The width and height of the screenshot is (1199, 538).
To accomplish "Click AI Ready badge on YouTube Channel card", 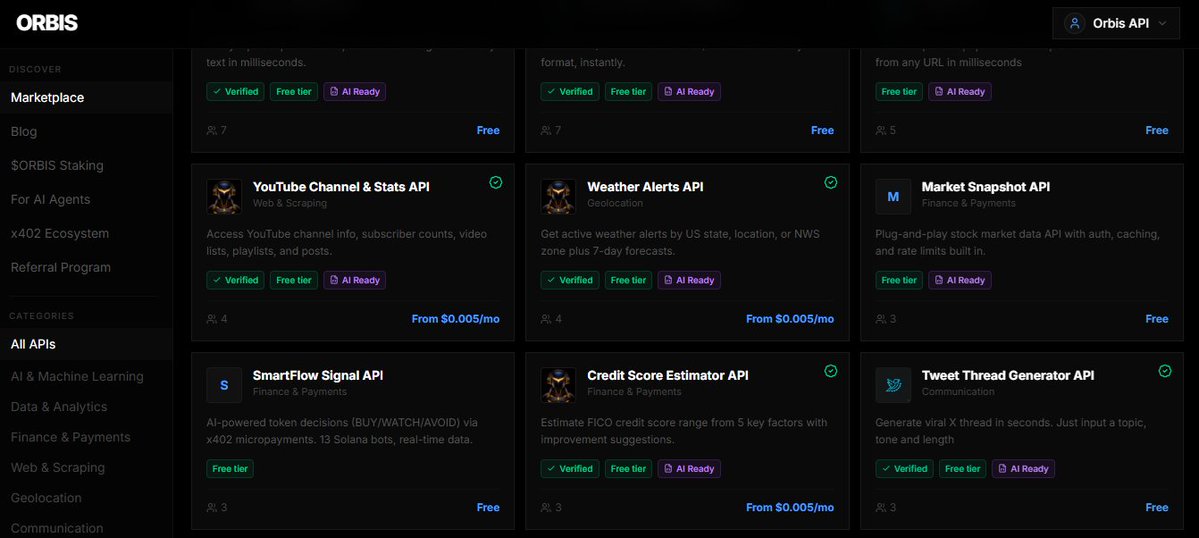I will point(355,280).
